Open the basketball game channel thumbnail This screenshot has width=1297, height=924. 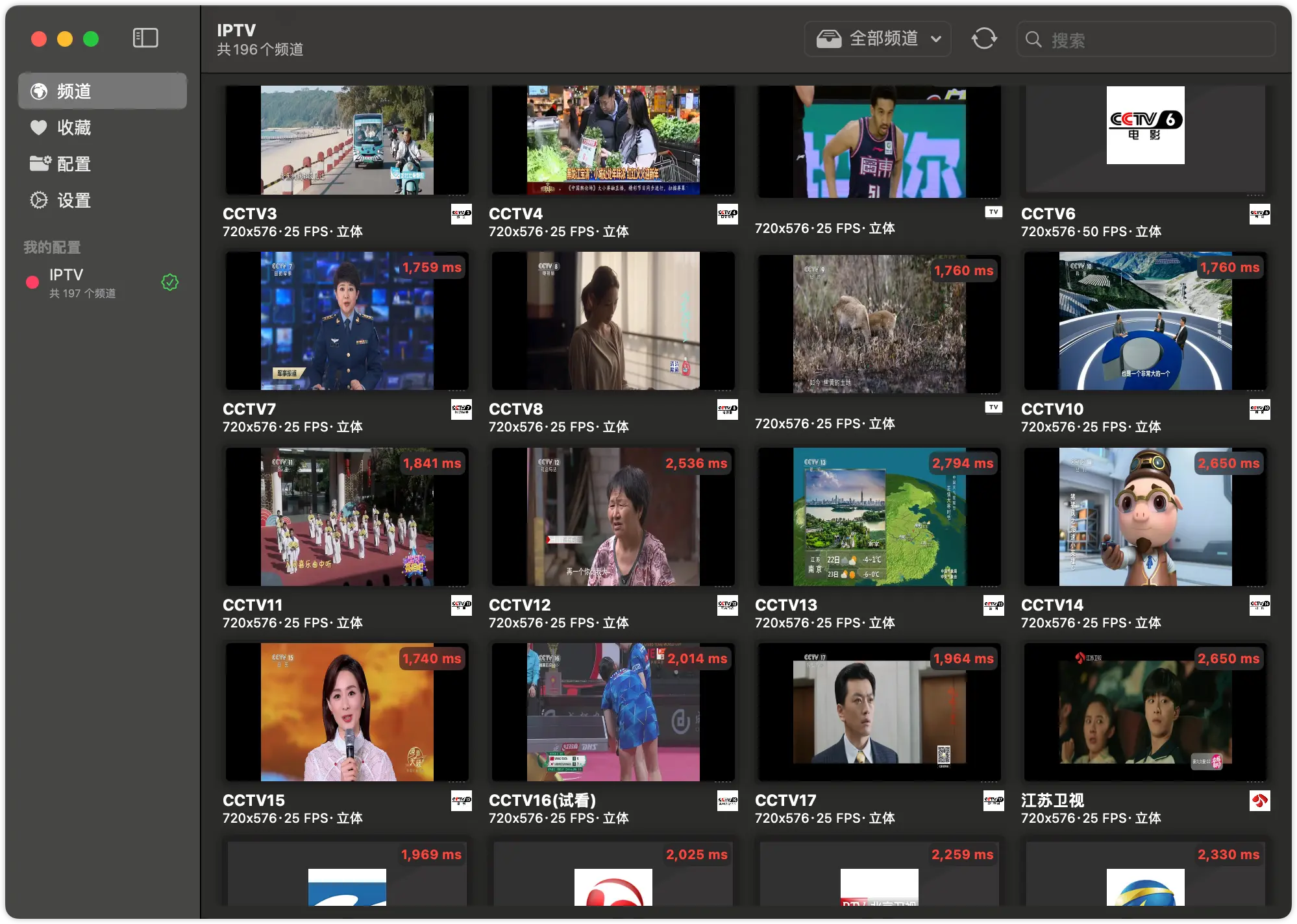click(880, 141)
